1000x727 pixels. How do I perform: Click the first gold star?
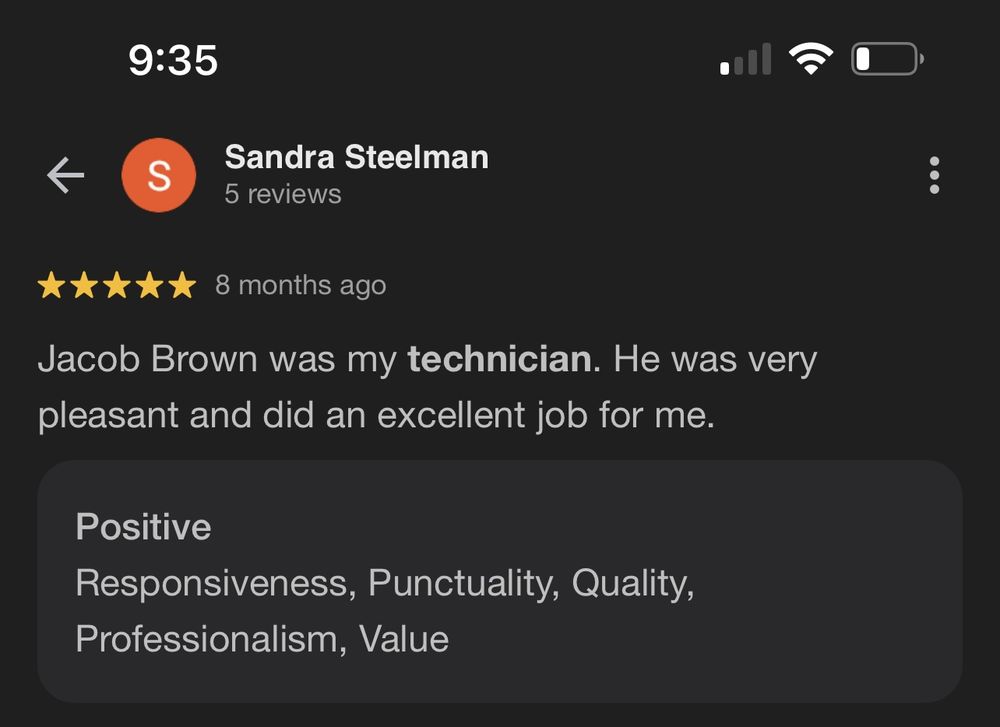pyautogui.click(x=51, y=285)
